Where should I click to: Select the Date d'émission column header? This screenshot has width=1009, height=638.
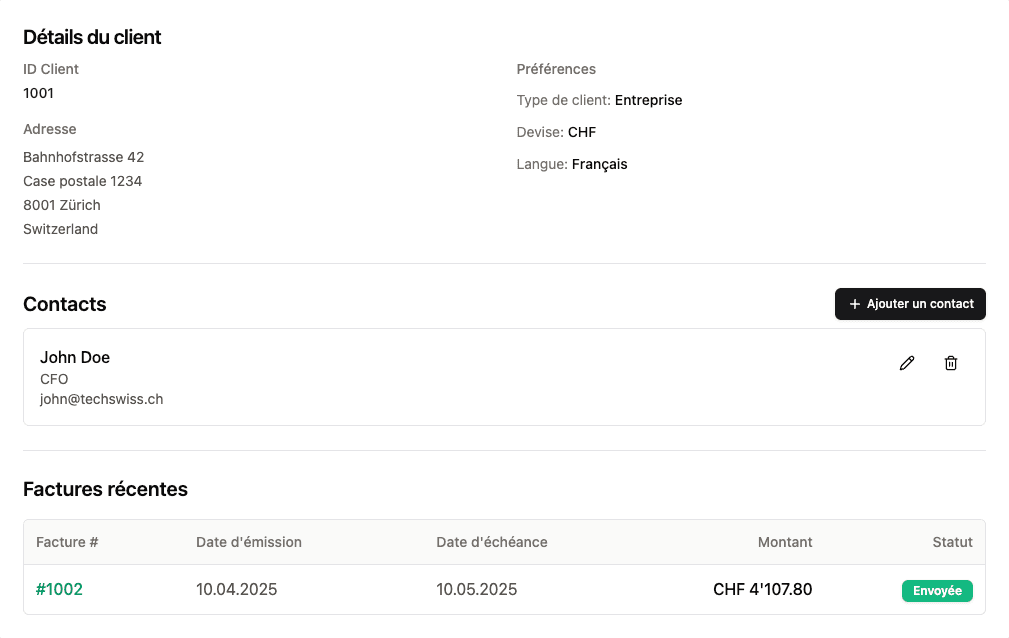point(249,542)
